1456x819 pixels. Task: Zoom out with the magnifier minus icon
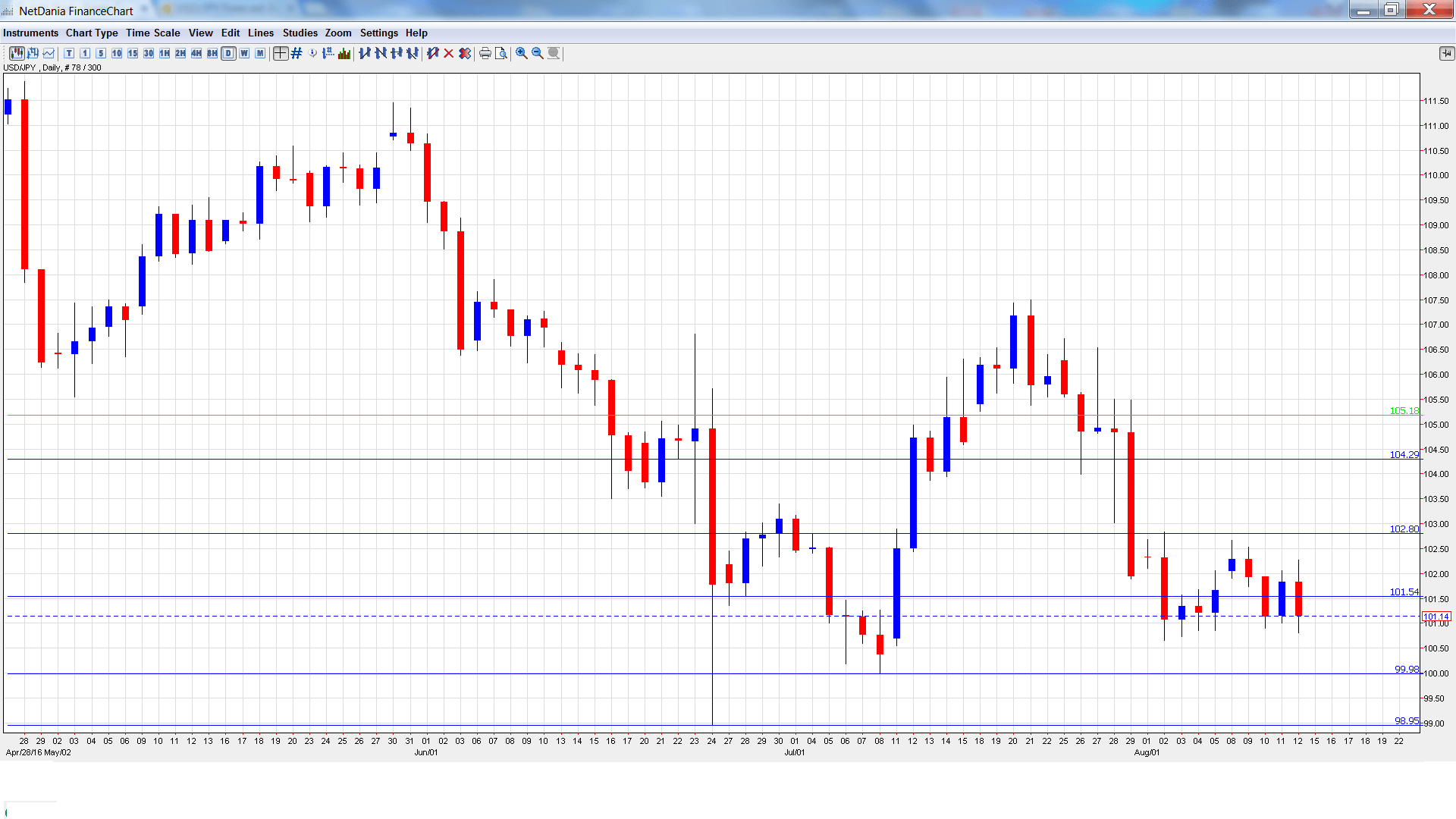pyautogui.click(x=537, y=53)
